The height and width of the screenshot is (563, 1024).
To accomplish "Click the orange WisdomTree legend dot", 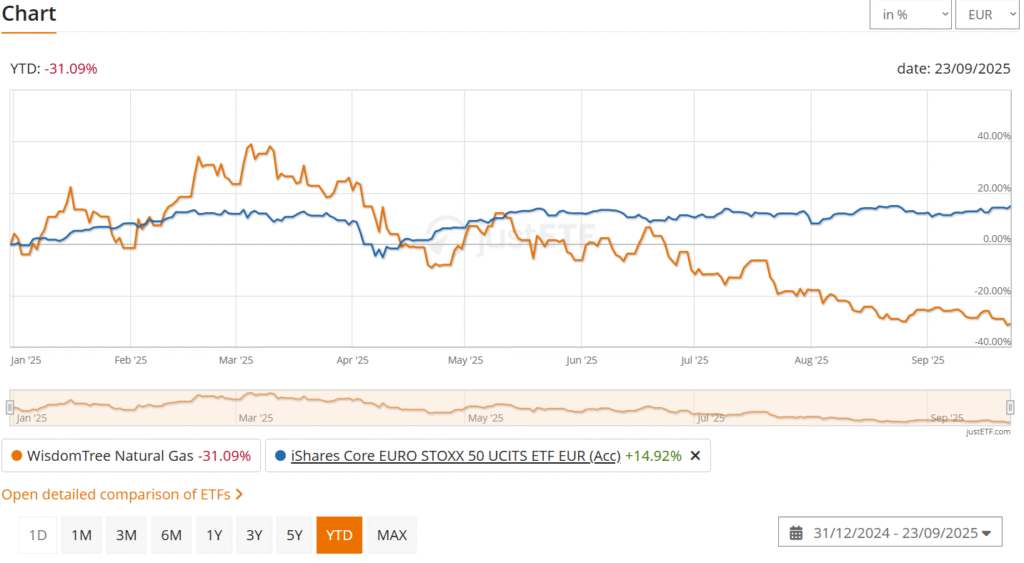I will [x=16, y=456].
